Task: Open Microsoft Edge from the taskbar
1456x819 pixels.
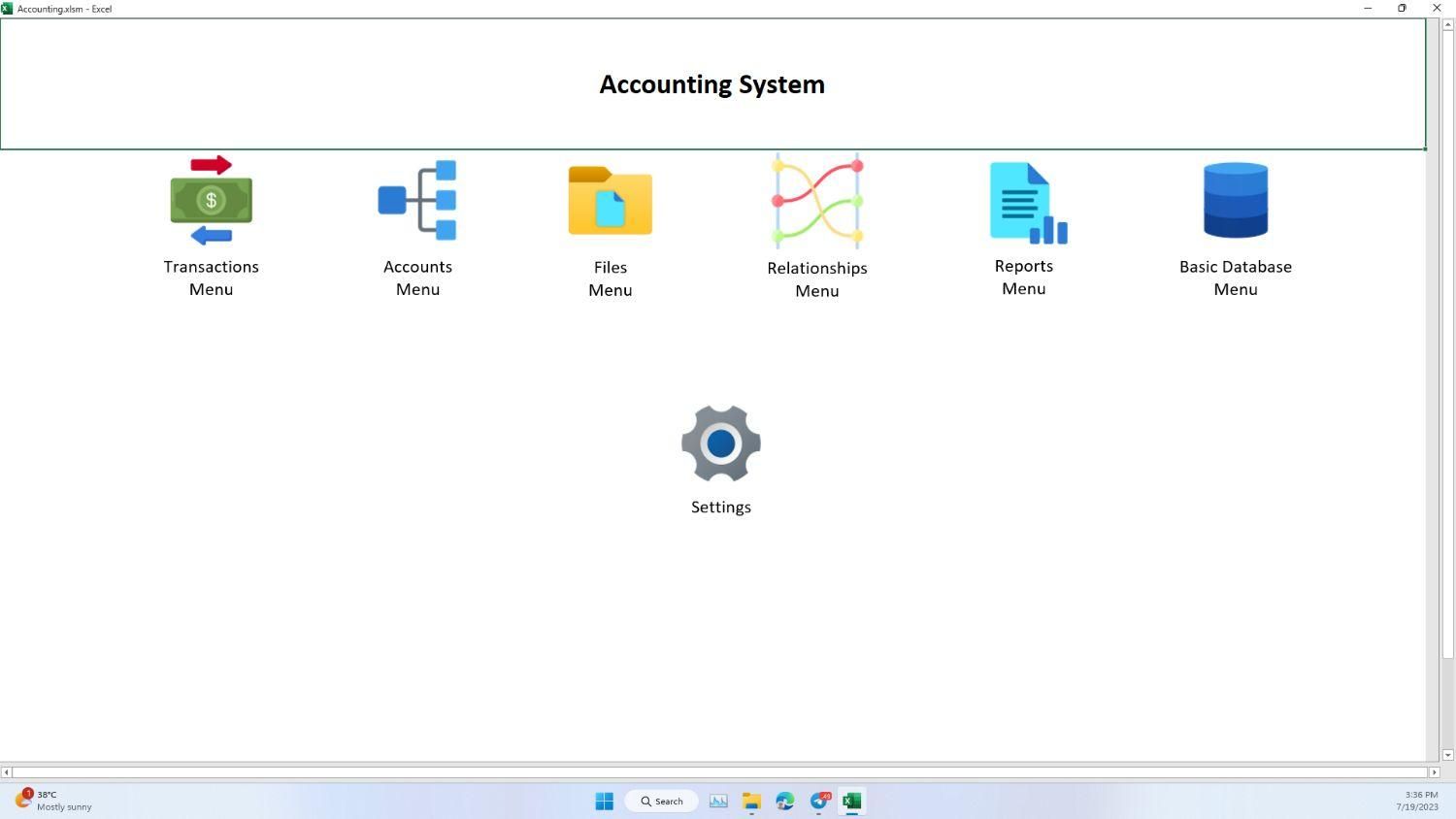Action: (784, 801)
